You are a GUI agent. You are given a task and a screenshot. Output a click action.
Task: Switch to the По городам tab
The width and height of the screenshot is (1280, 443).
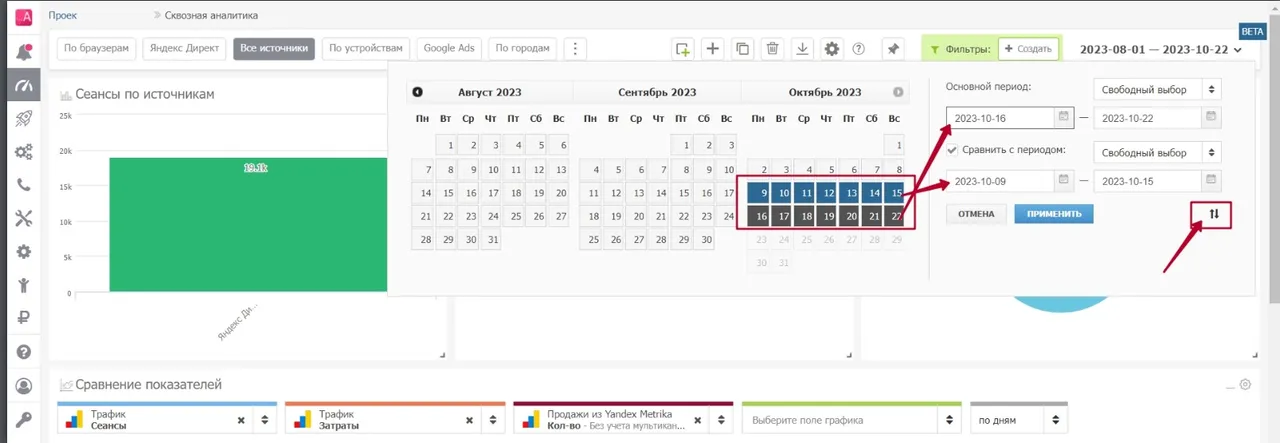pyautogui.click(x=523, y=48)
